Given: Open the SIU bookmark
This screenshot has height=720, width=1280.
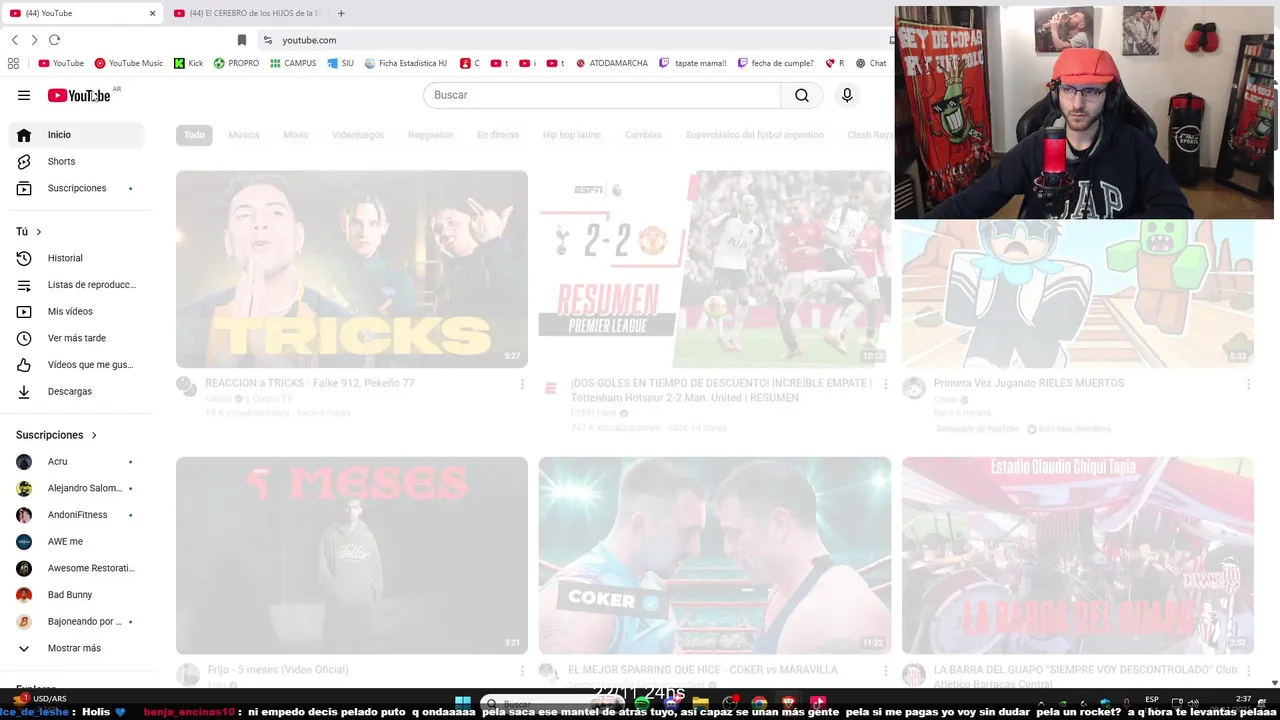Looking at the screenshot, I should 340,63.
